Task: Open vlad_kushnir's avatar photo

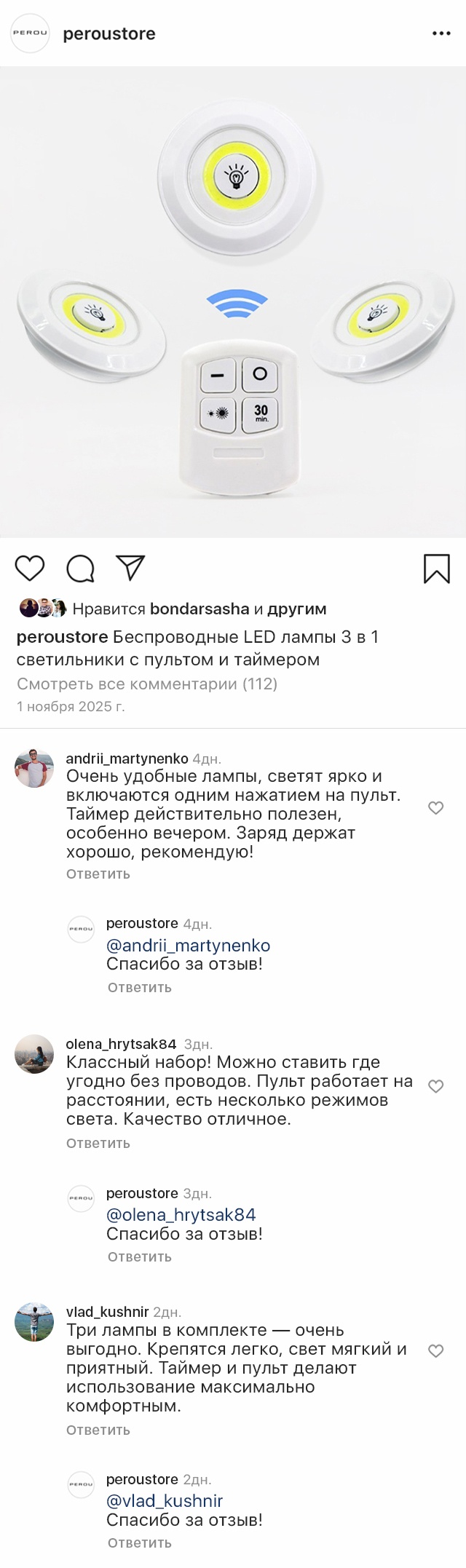Action: (x=34, y=1322)
